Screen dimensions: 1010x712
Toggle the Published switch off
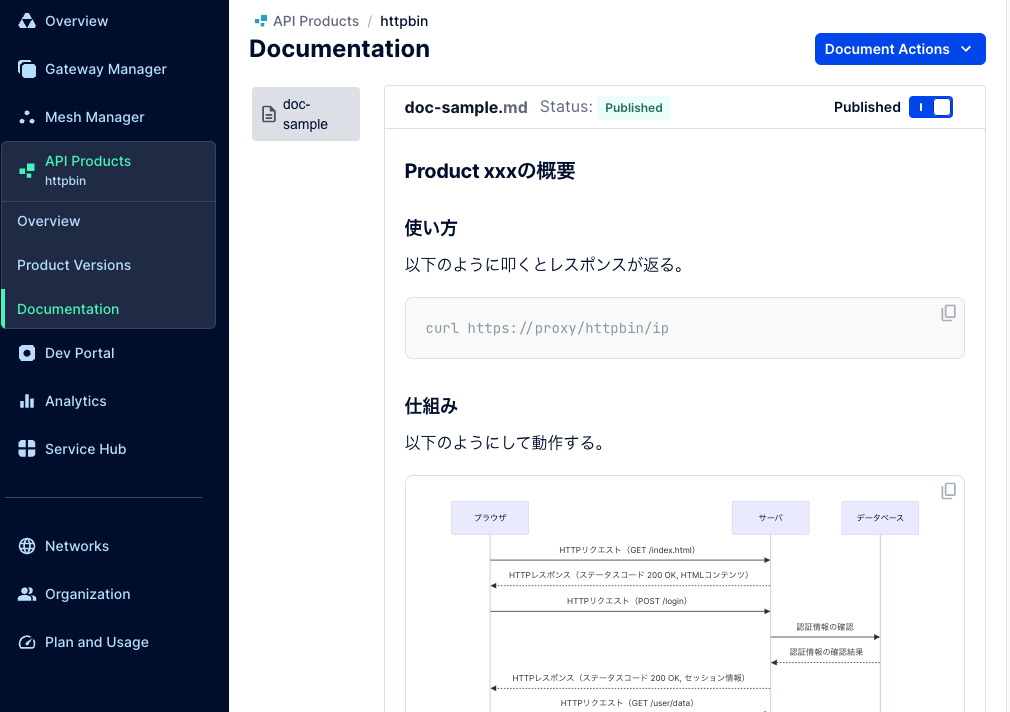point(931,107)
